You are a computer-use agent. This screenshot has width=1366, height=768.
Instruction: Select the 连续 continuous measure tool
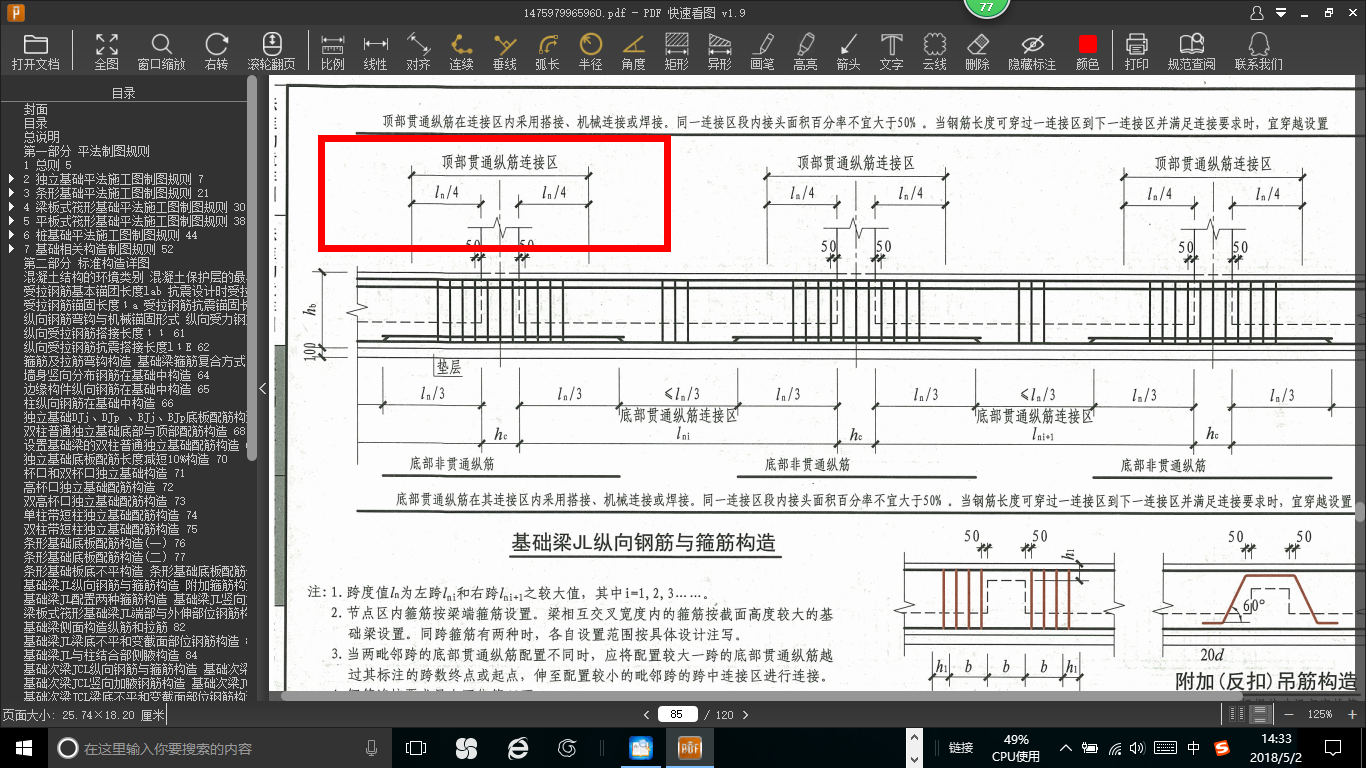[x=462, y=51]
